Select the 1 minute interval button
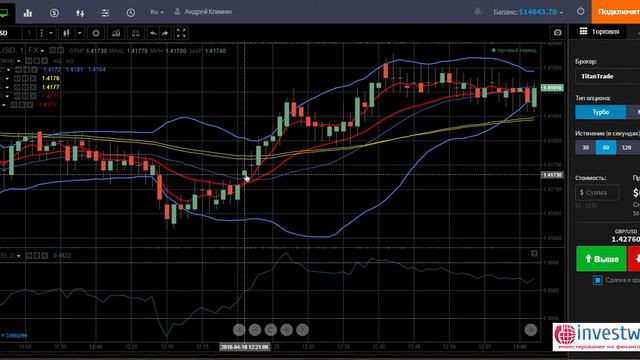The width and height of the screenshot is (640, 360). 29,33
